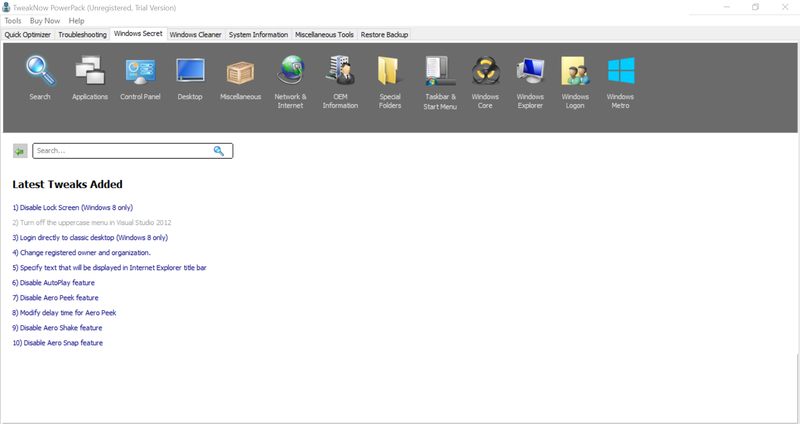Open the Help menu

point(77,21)
